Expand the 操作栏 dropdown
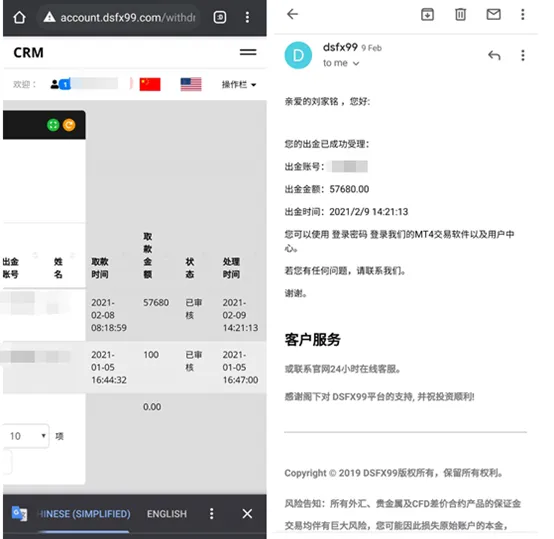Viewport: 554px width, 539px height. coord(239,85)
